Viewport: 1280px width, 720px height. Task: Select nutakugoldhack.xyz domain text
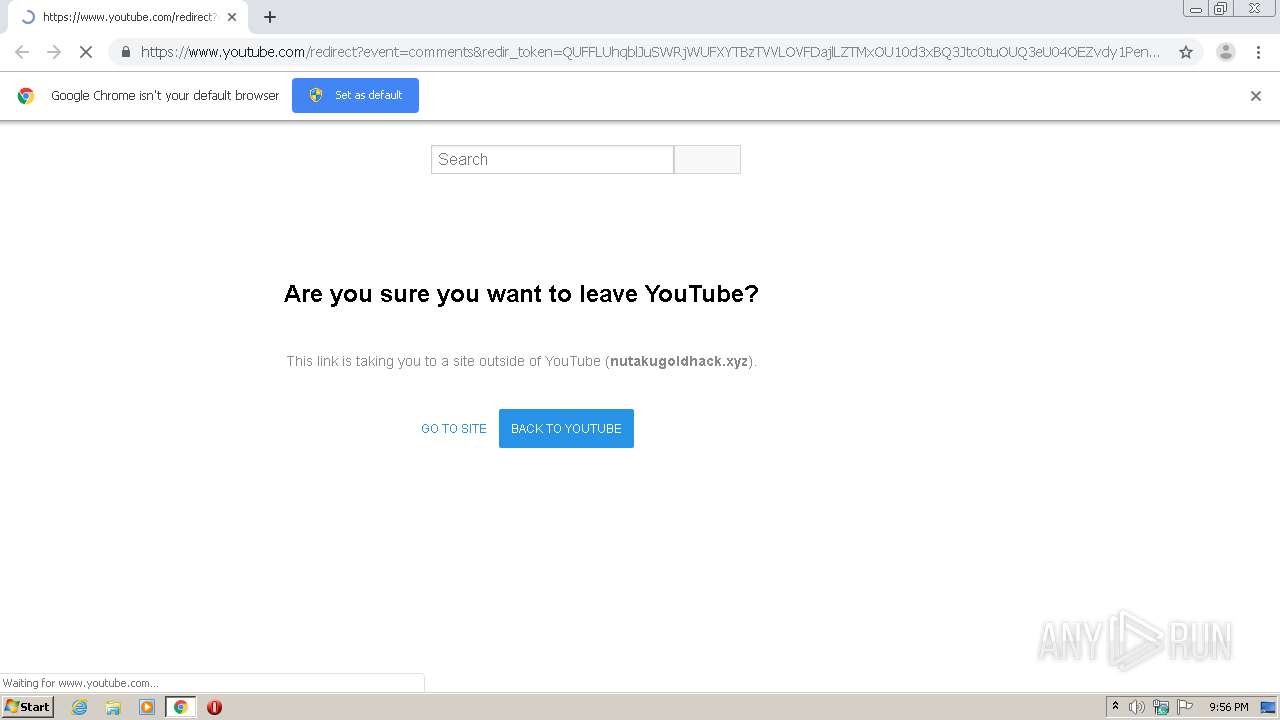point(679,361)
